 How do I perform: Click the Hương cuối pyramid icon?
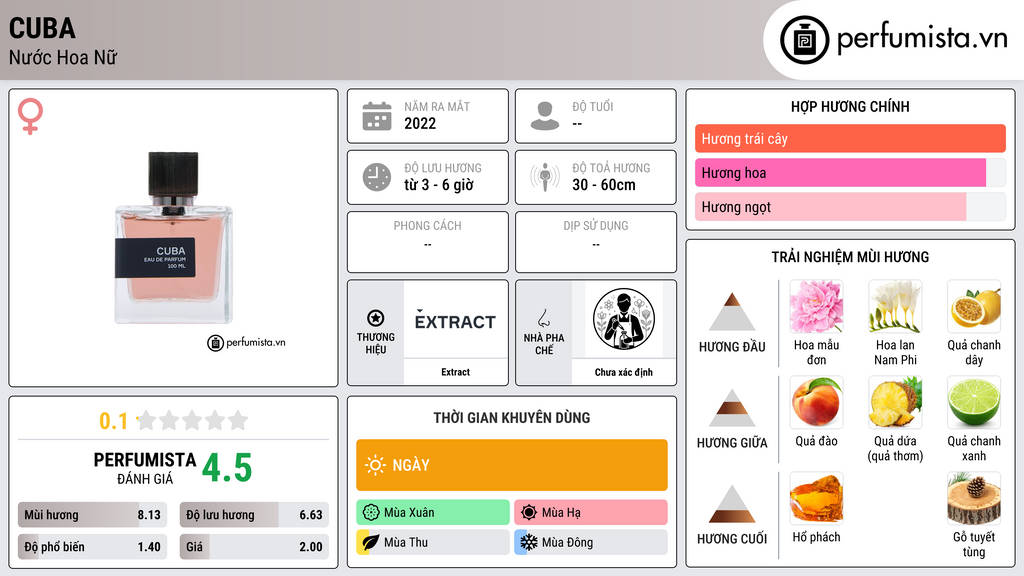pos(732,504)
